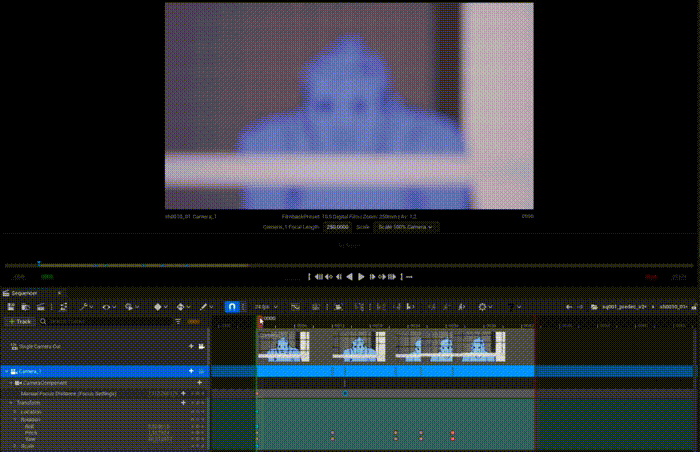700x452 pixels.
Task: Click the first camera cut thumbnail in timeline
Action: (283, 346)
